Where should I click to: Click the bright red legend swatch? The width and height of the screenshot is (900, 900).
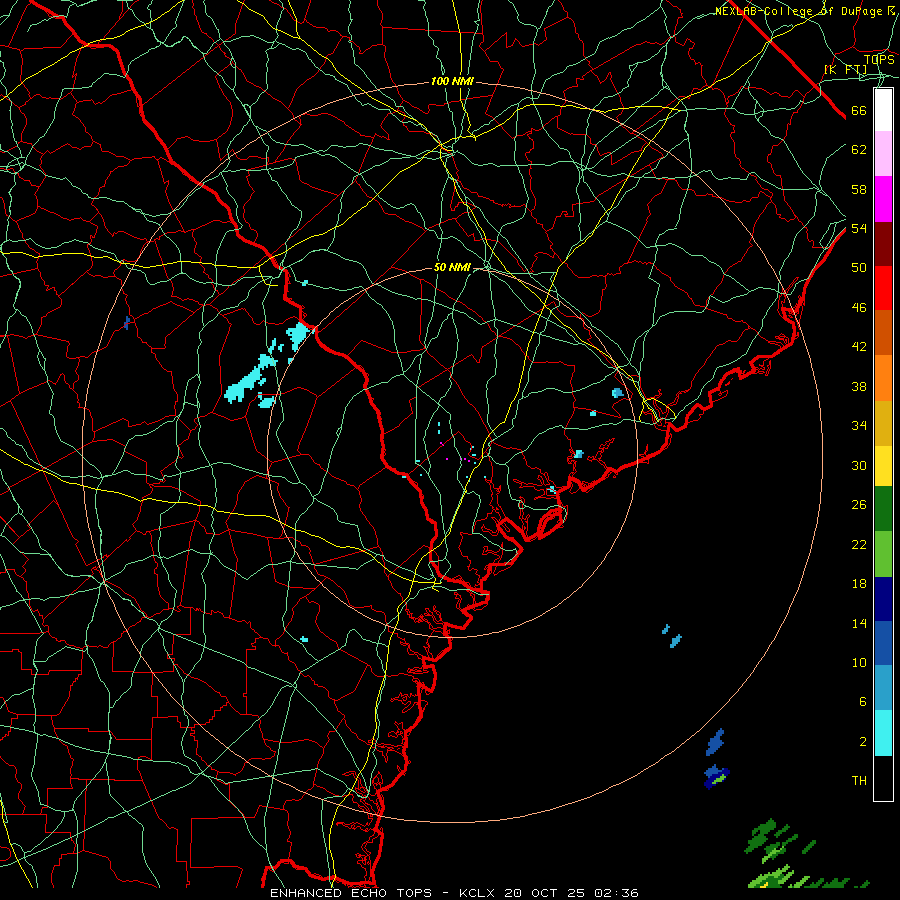point(883,288)
